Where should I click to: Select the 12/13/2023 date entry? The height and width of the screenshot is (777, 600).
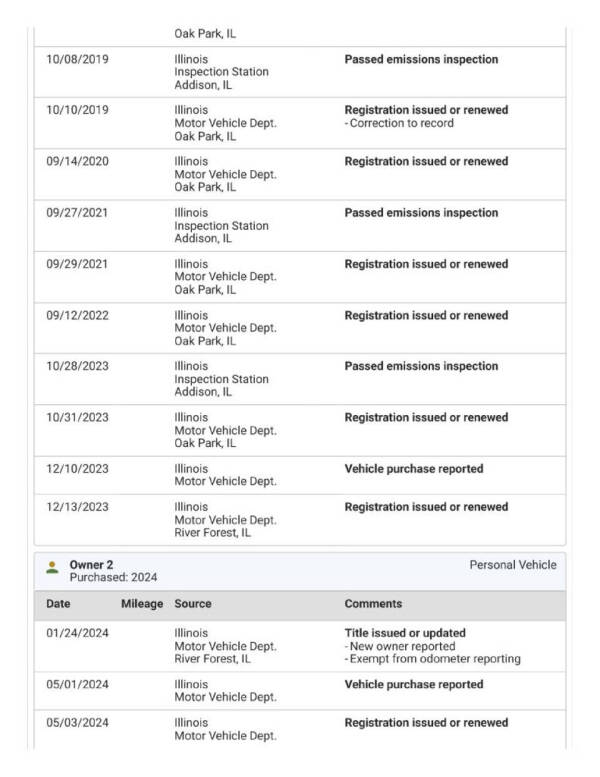pos(78,508)
